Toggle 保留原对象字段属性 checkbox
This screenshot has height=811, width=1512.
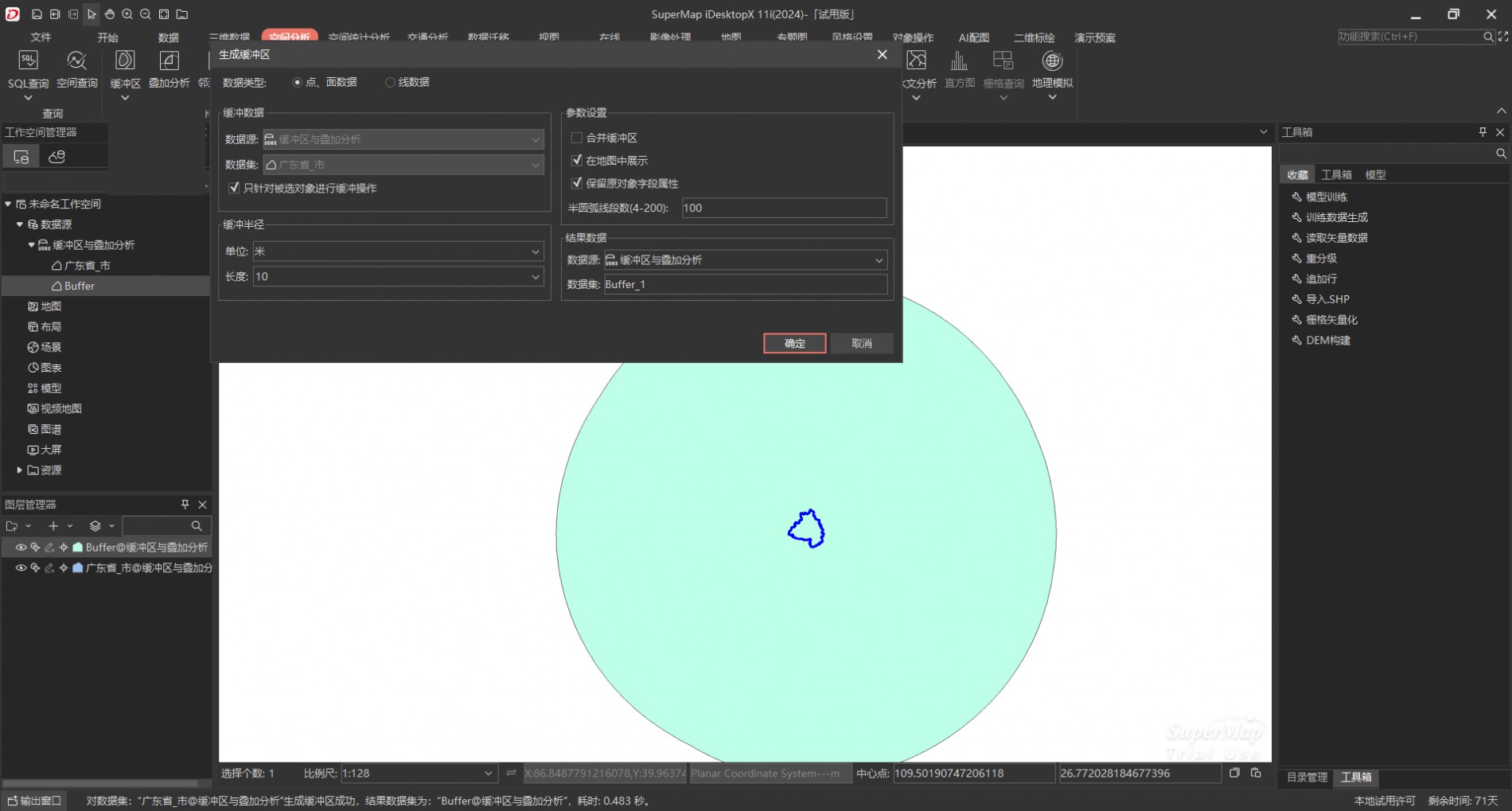point(577,183)
